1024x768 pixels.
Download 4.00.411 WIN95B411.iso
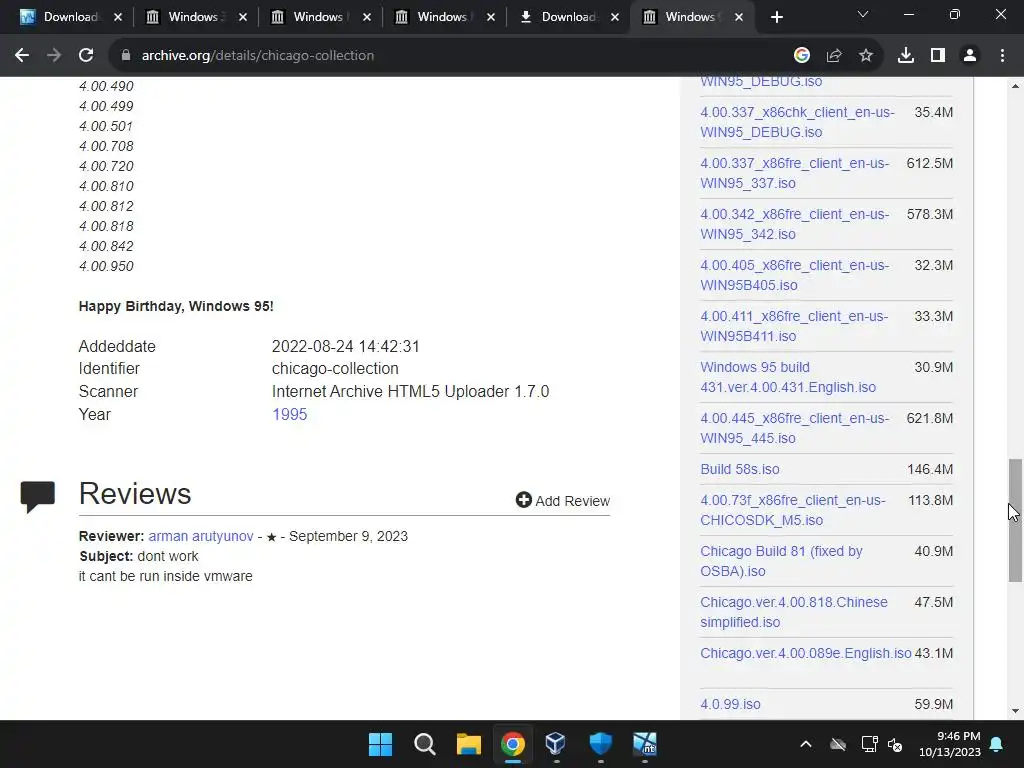(x=794, y=326)
